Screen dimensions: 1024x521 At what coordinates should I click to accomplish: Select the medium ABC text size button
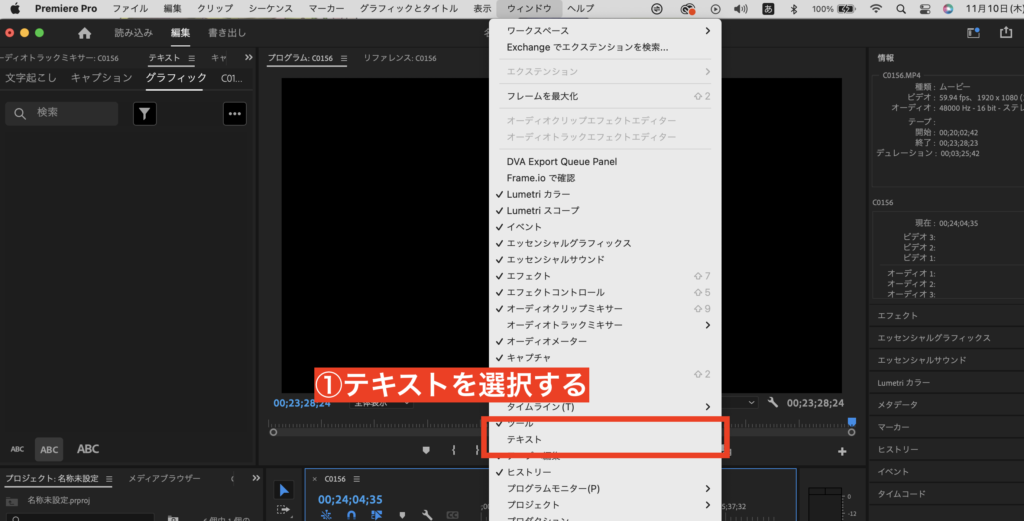[x=48, y=449]
